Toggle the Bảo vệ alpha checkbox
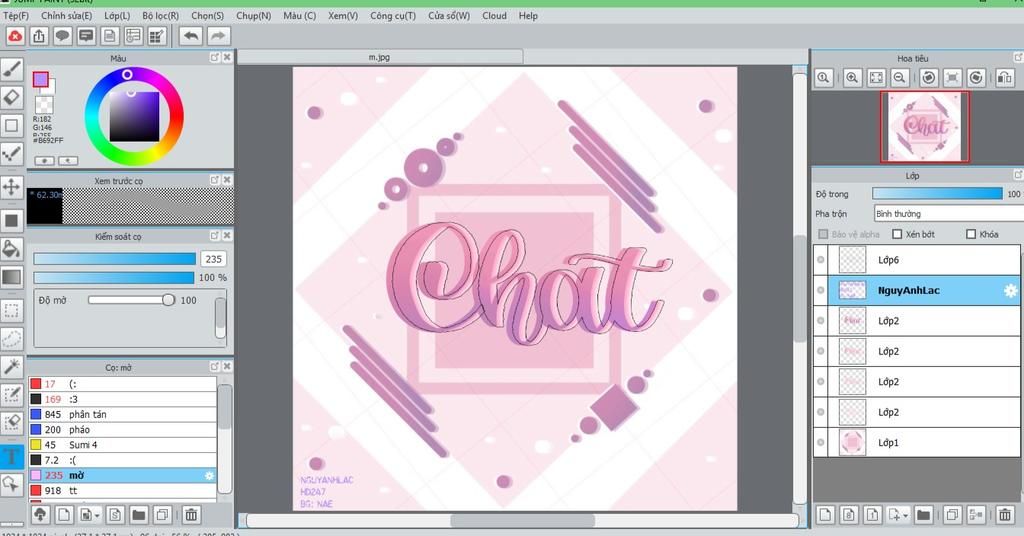 [x=823, y=234]
